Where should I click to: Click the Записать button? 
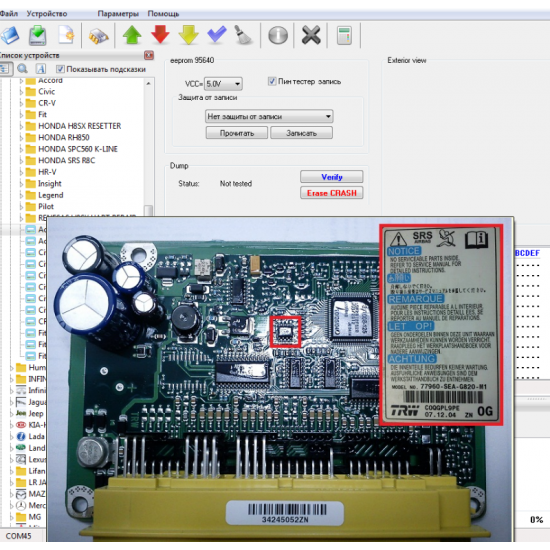[x=301, y=133]
